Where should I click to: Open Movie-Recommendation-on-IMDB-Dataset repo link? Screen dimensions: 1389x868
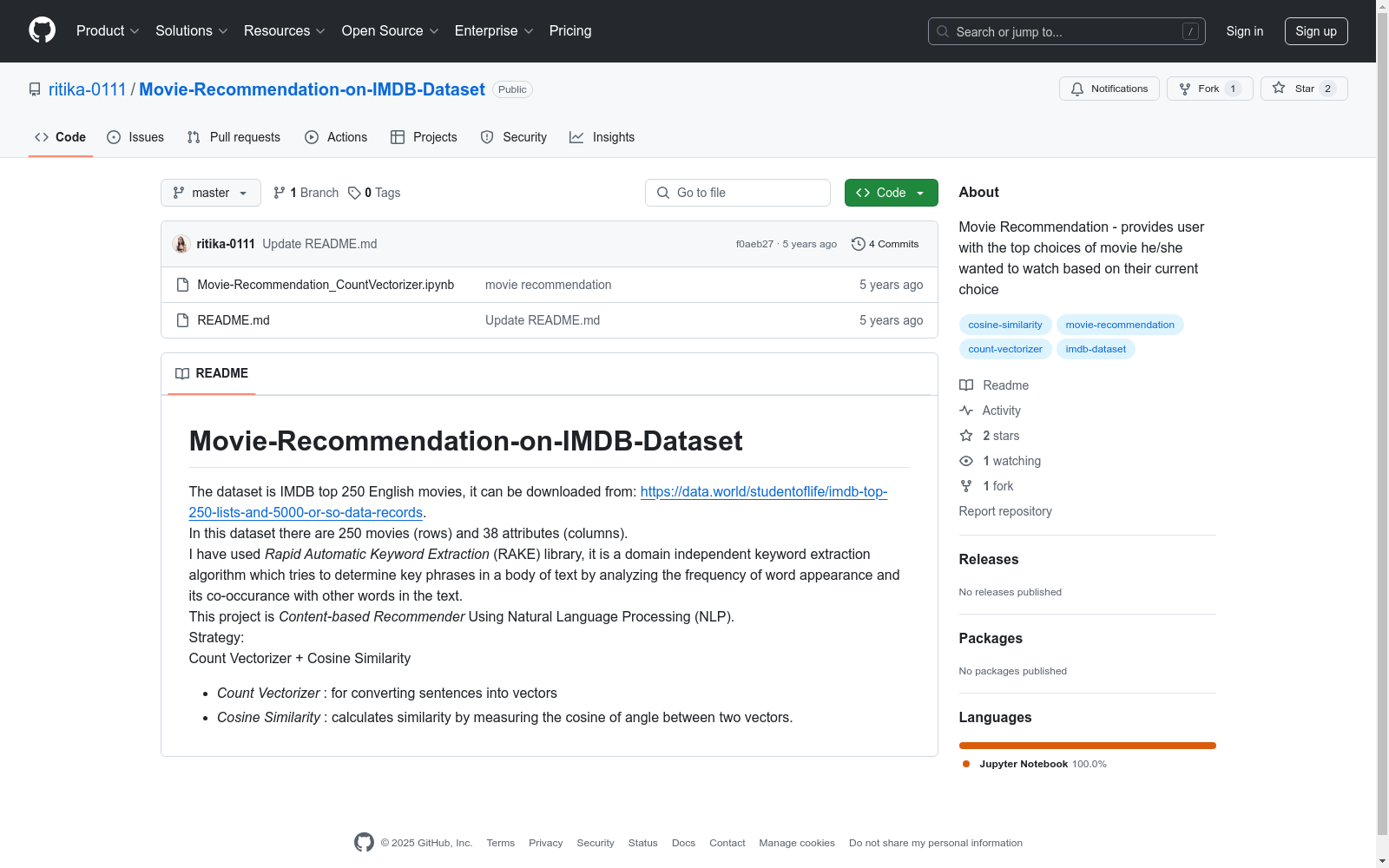312,89
